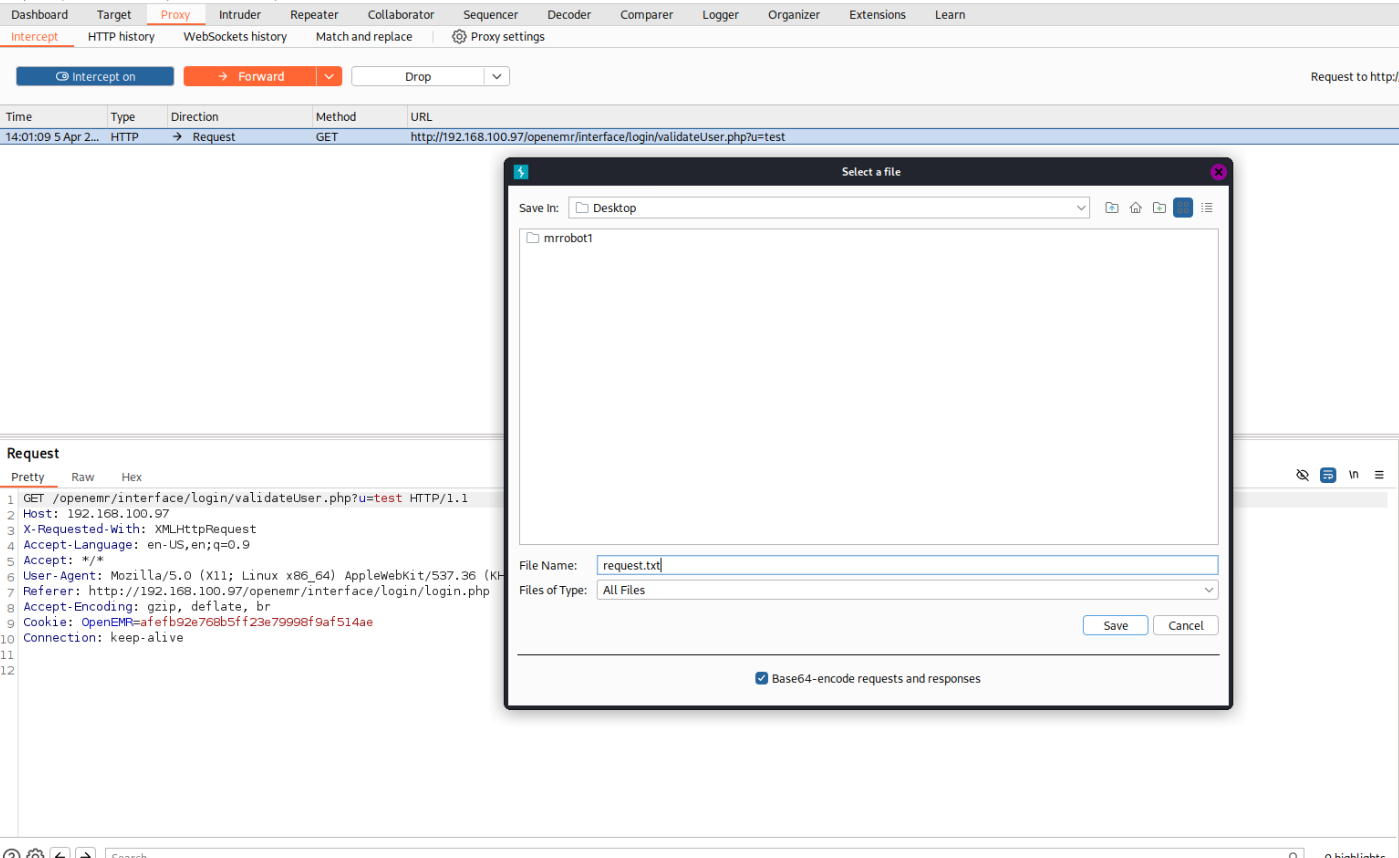
Task: Toggle show non-printable \n characters
Action: [1354, 475]
